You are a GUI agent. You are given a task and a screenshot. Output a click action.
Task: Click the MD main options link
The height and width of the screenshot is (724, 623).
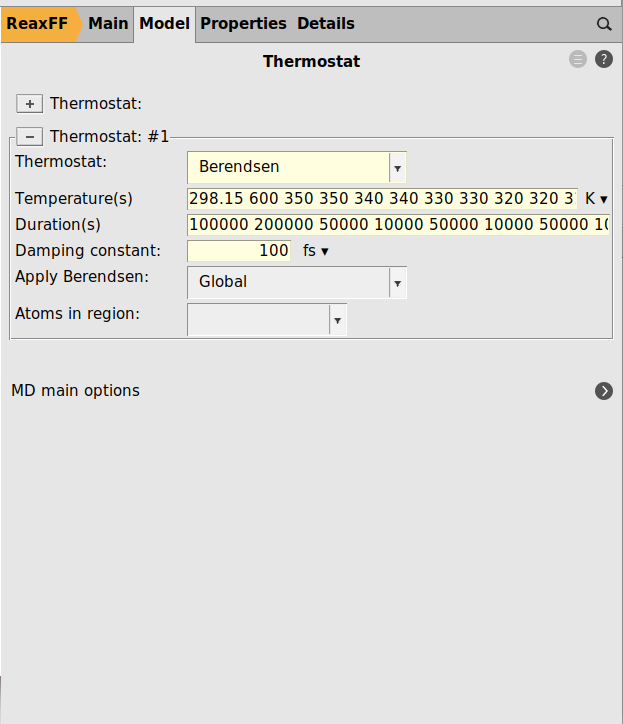point(76,391)
